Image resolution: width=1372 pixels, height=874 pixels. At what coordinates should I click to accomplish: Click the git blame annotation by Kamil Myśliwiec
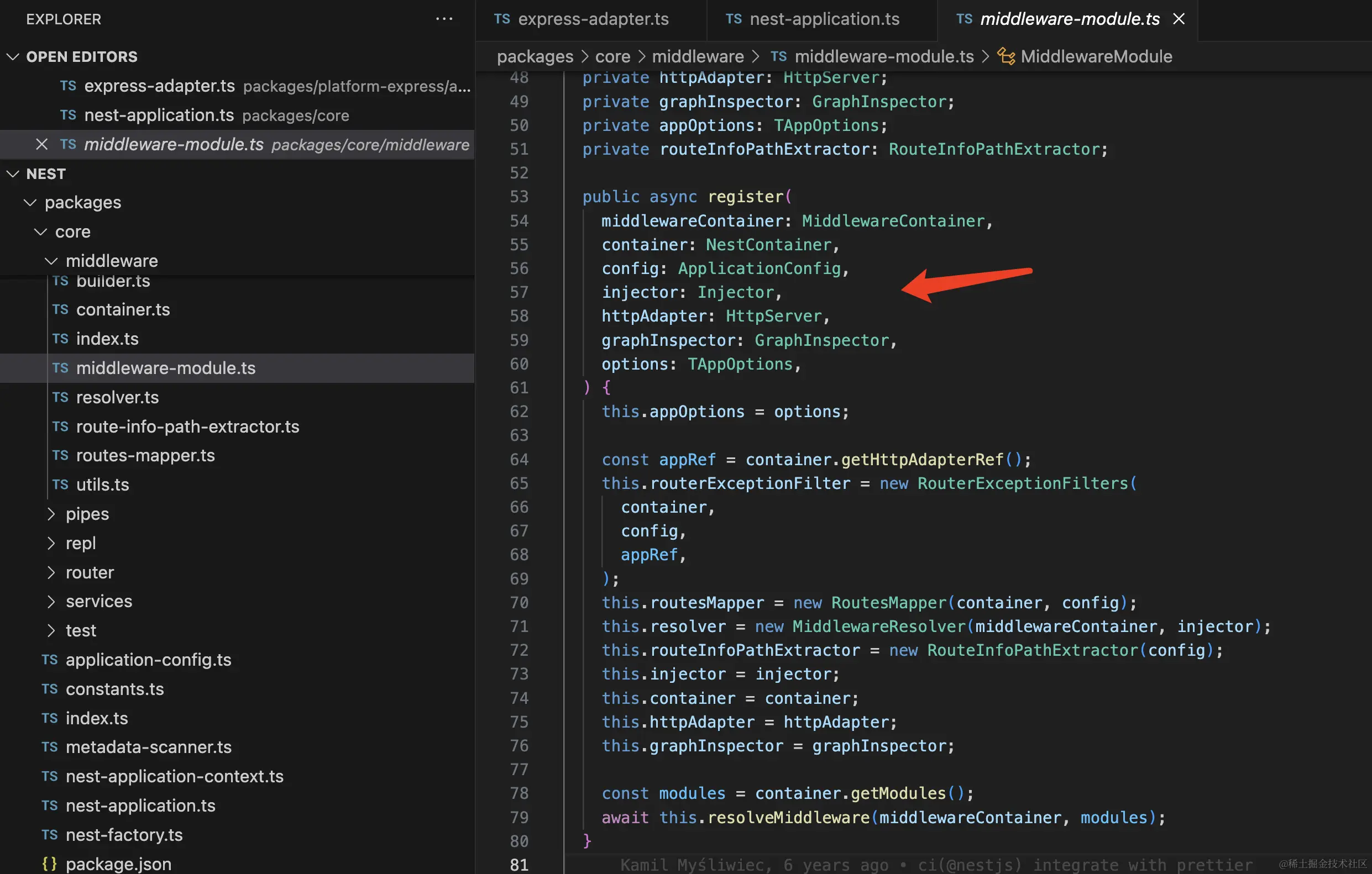click(936, 865)
